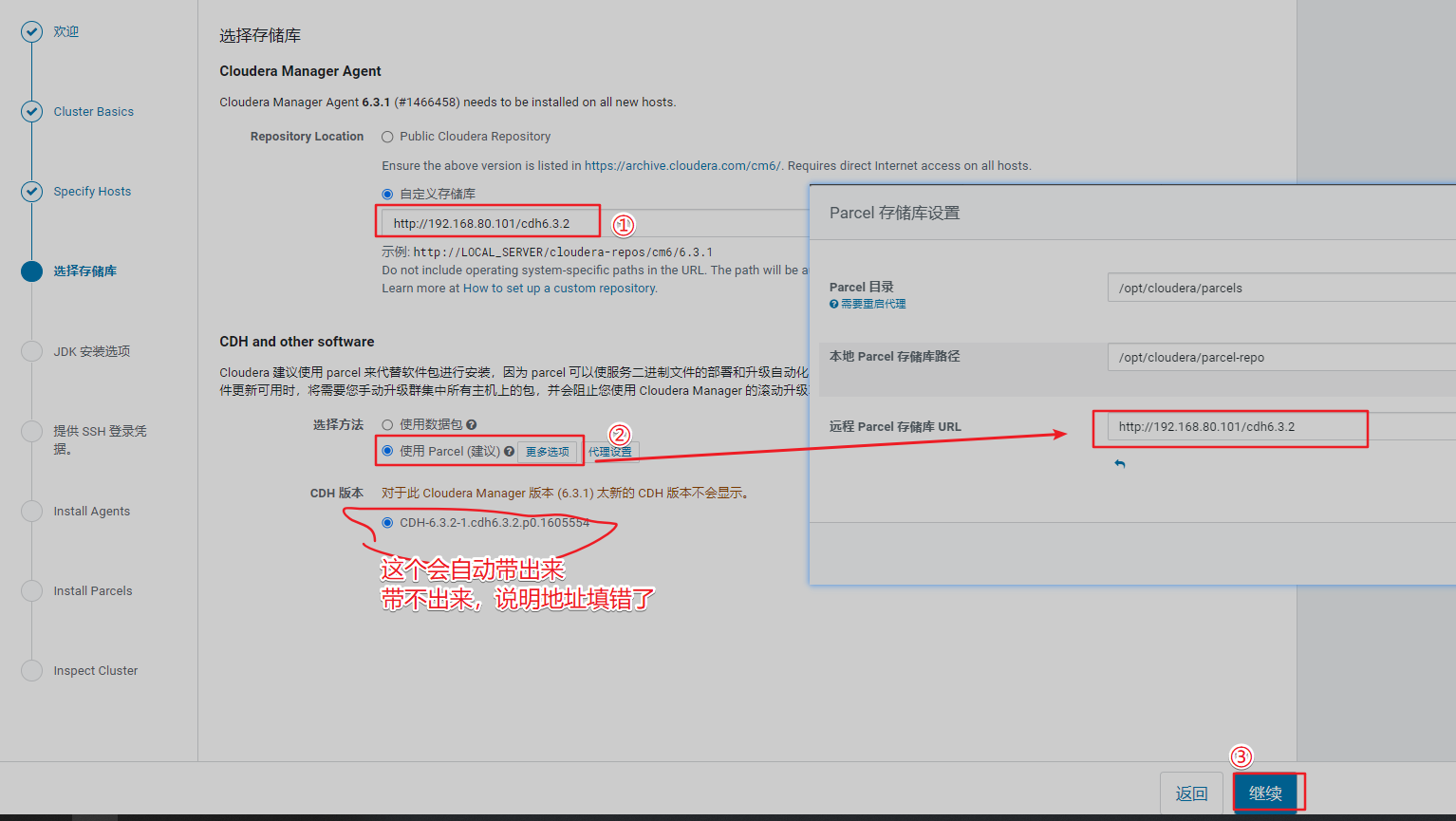Click the 选择存储库 page heading
Viewport: 1456px width, 821px height.
[260, 36]
